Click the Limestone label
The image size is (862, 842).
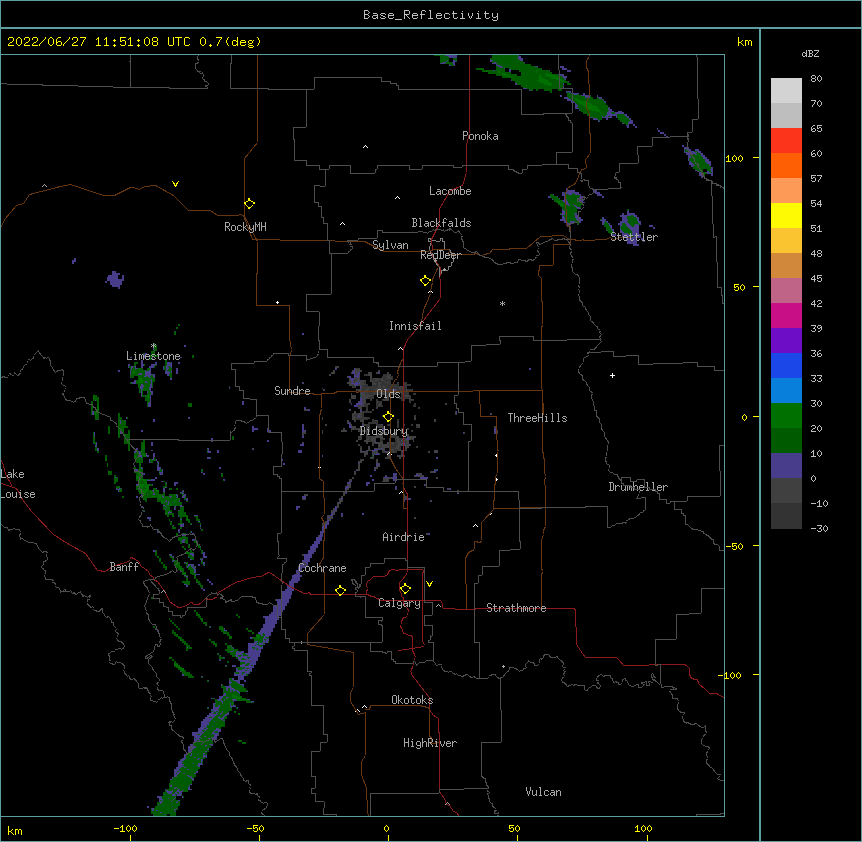[x=153, y=356]
